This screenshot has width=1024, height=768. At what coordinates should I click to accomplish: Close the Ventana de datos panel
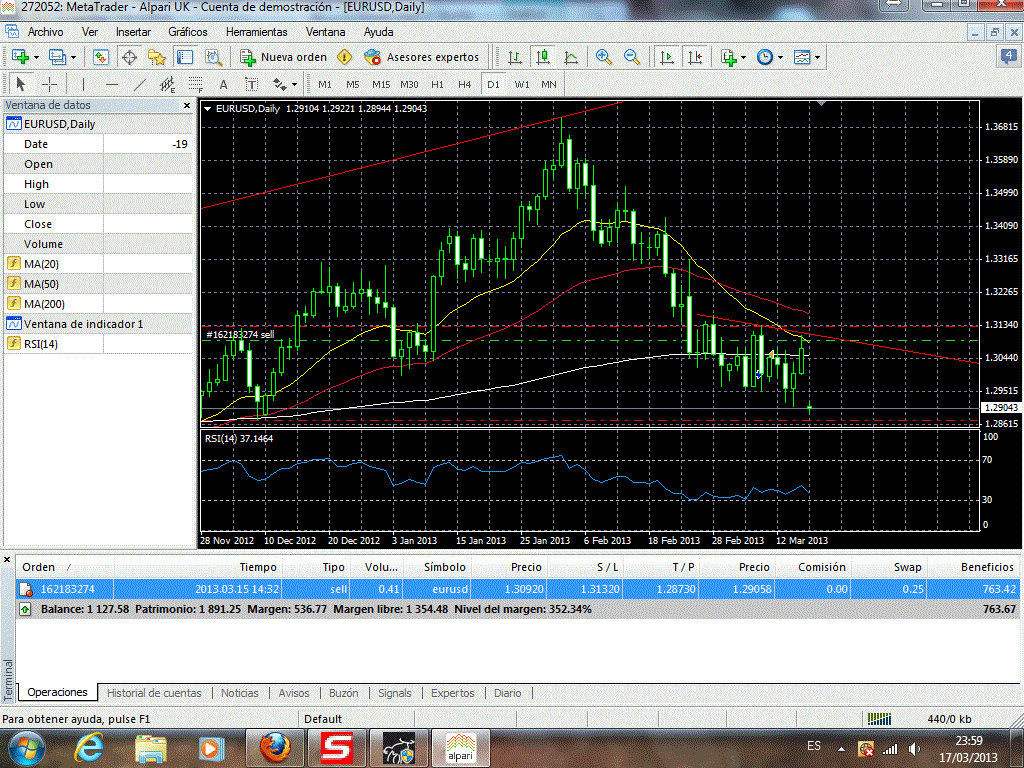(x=186, y=105)
